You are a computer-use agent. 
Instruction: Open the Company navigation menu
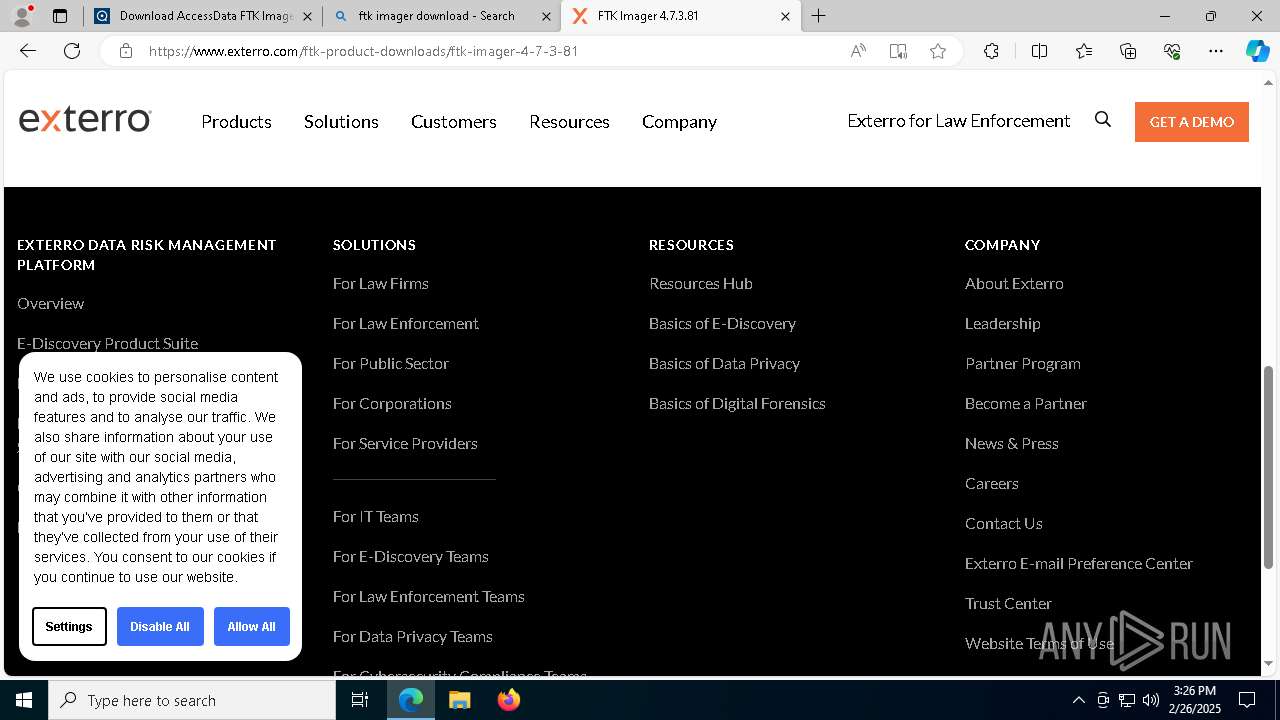coord(679,121)
